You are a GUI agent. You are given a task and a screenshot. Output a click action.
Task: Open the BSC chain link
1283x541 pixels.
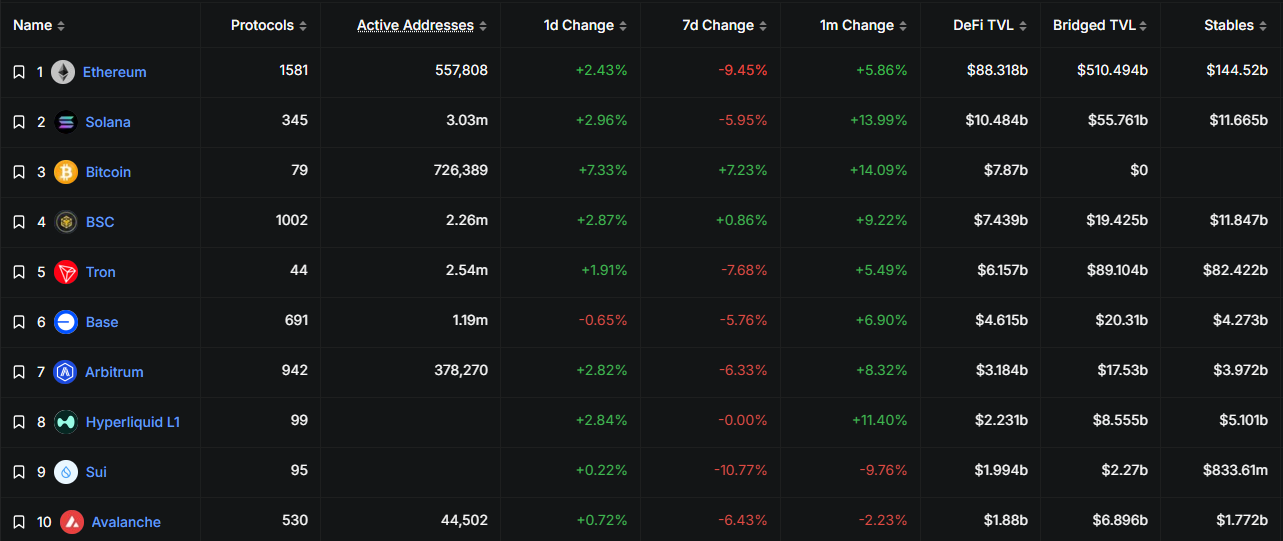(100, 222)
